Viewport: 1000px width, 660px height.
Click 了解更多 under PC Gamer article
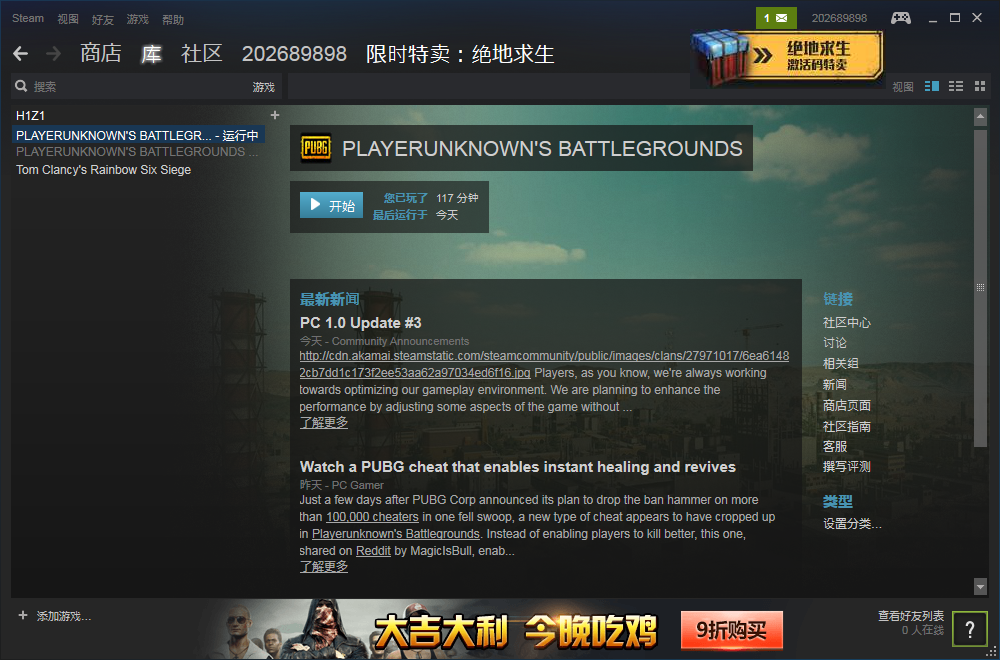pyautogui.click(x=324, y=566)
